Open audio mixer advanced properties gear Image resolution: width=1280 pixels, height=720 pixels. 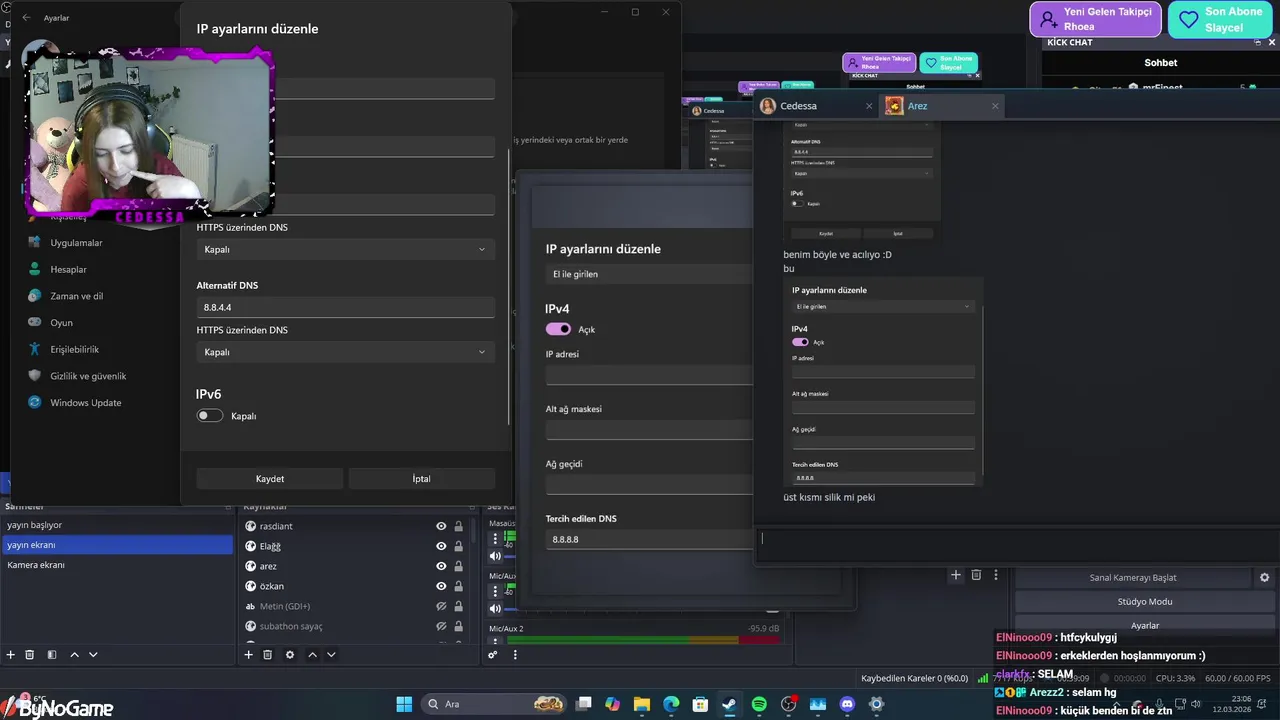click(x=493, y=655)
